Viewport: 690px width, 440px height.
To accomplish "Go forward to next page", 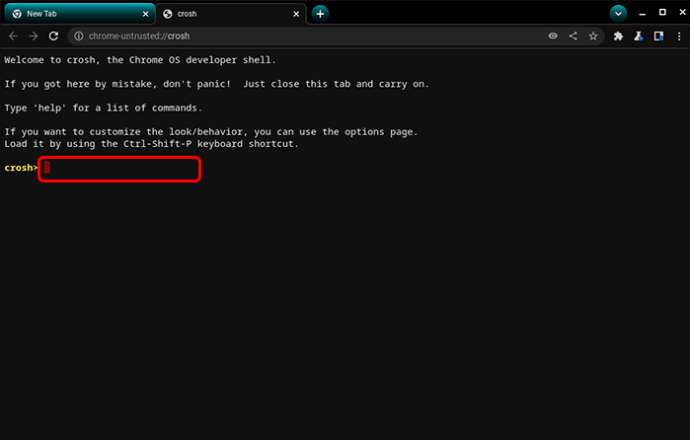I will click(x=33, y=36).
